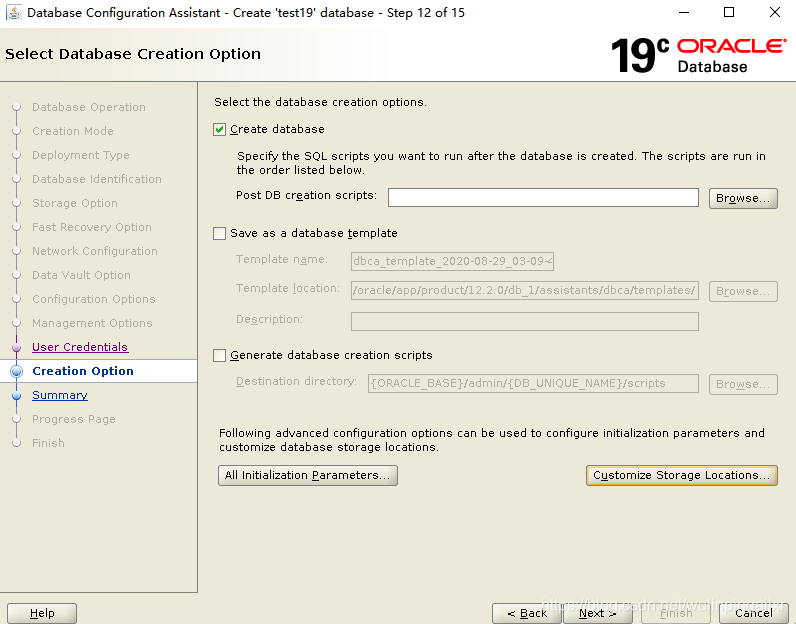Click the Template name field
The width and height of the screenshot is (796, 624).
[x=452, y=261]
